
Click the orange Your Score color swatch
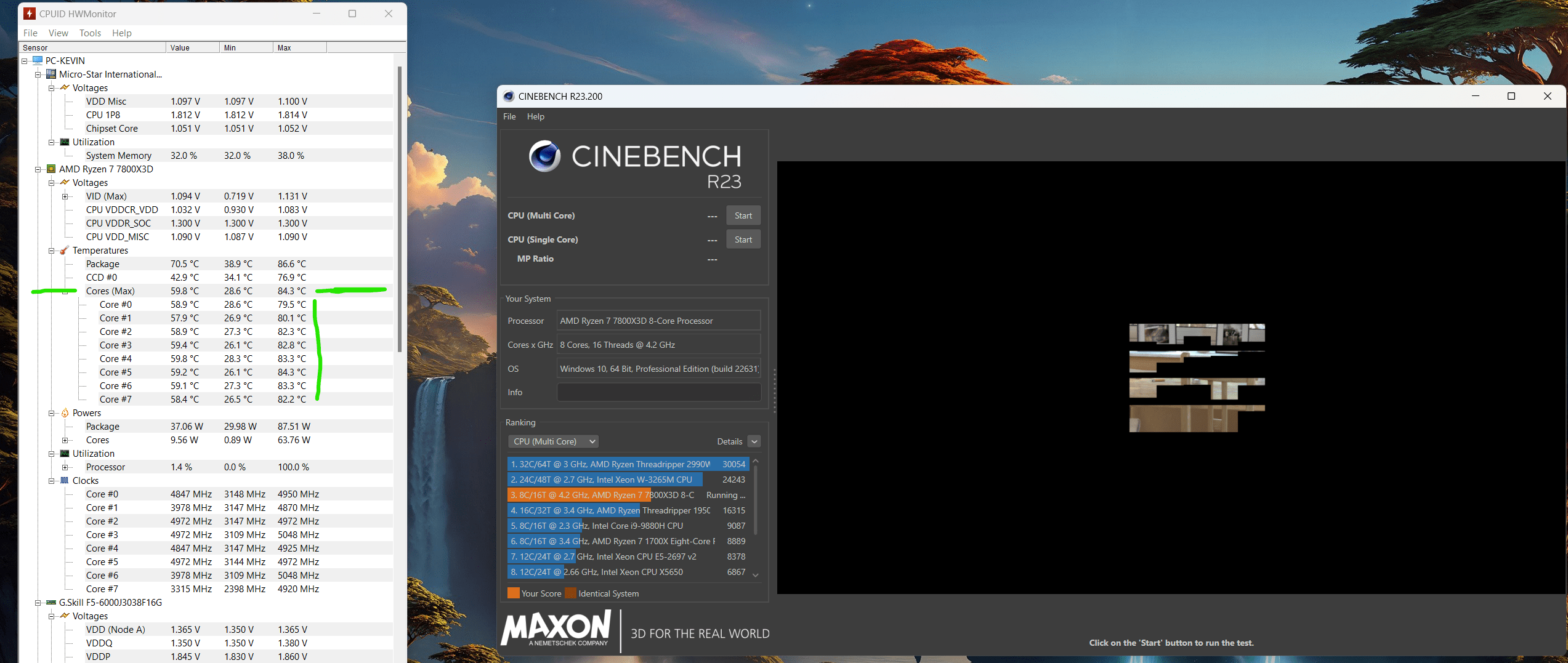click(x=513, y=593)
